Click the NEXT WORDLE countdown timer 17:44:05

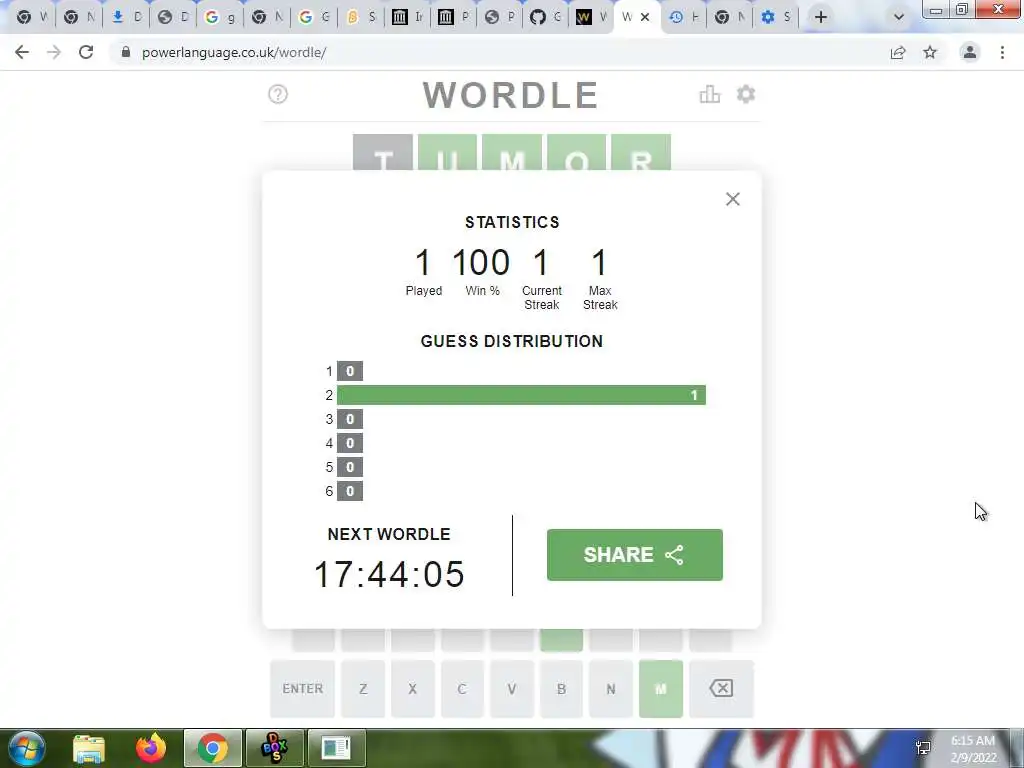coord(389,574)
